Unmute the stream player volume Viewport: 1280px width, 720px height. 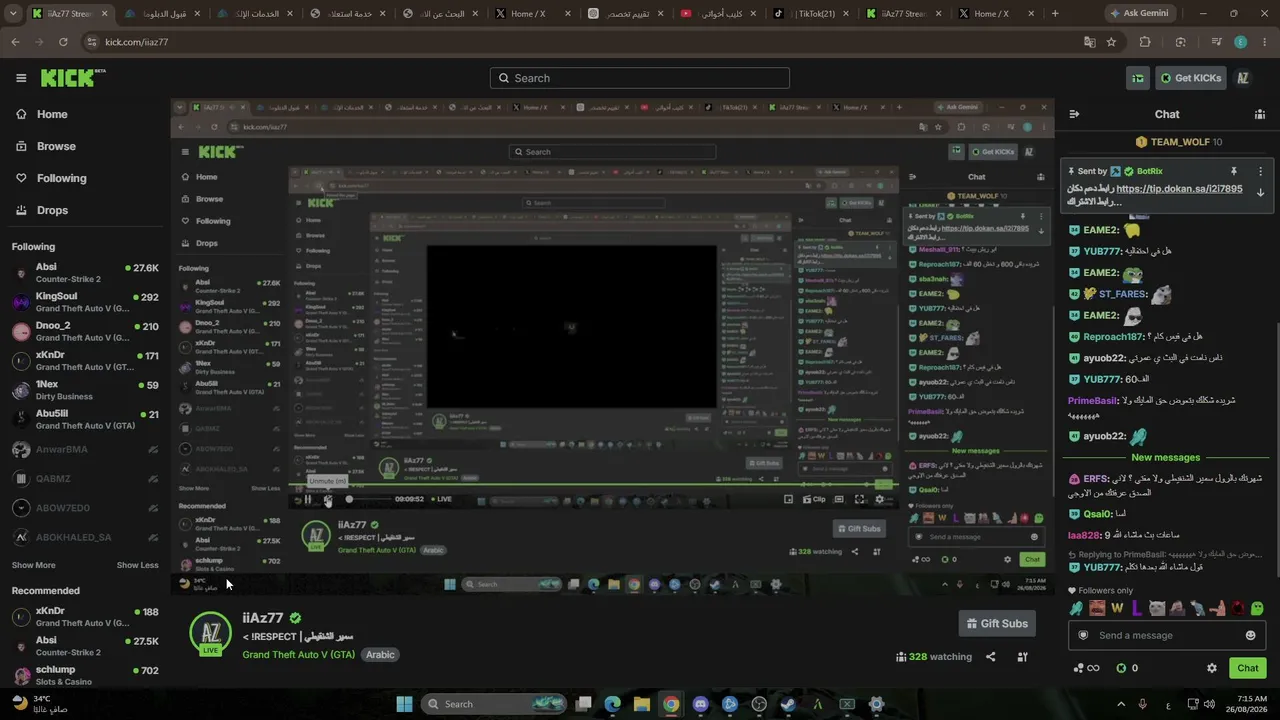328,499
